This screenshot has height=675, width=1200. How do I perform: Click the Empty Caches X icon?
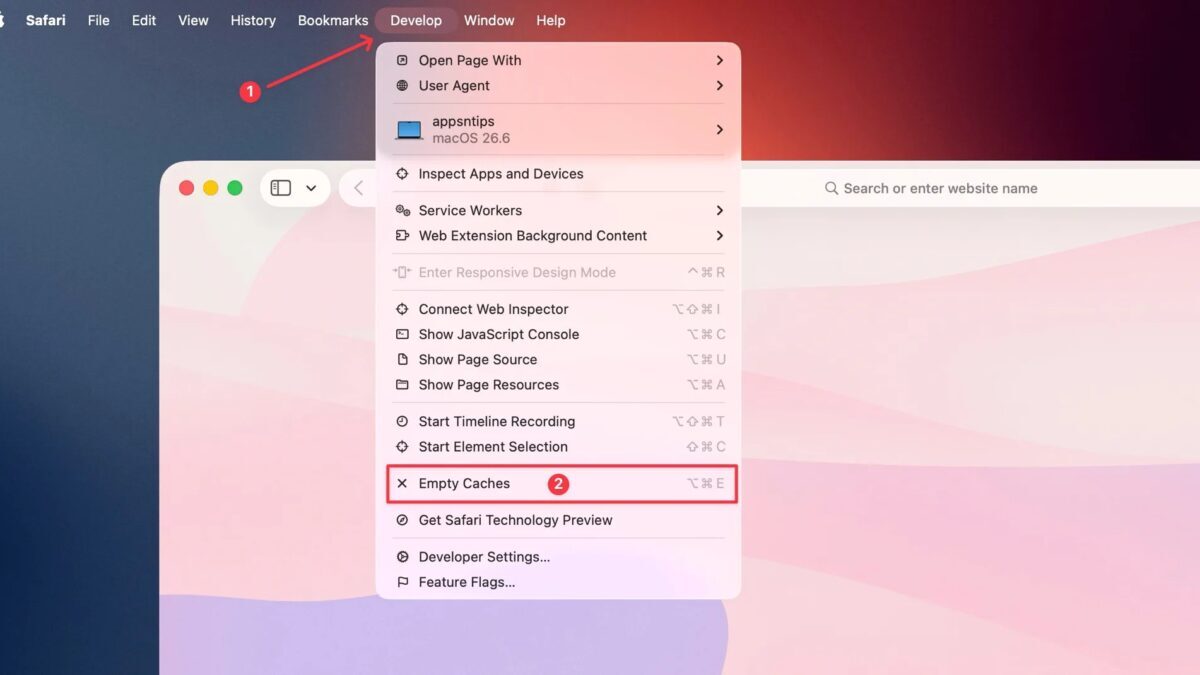point(402,484)
